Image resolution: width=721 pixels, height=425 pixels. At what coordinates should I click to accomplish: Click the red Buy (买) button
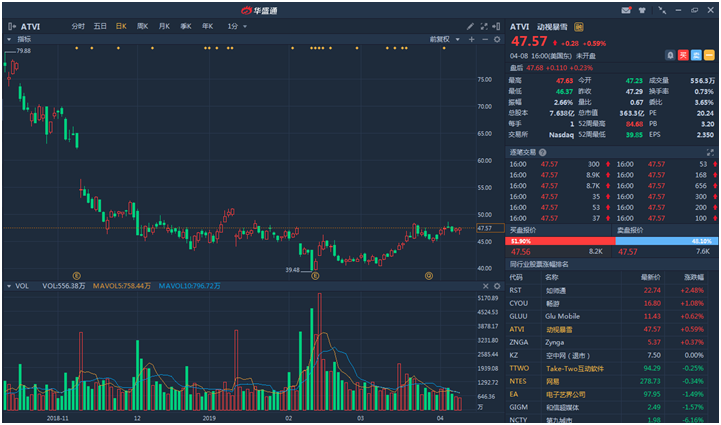[684, 55]
